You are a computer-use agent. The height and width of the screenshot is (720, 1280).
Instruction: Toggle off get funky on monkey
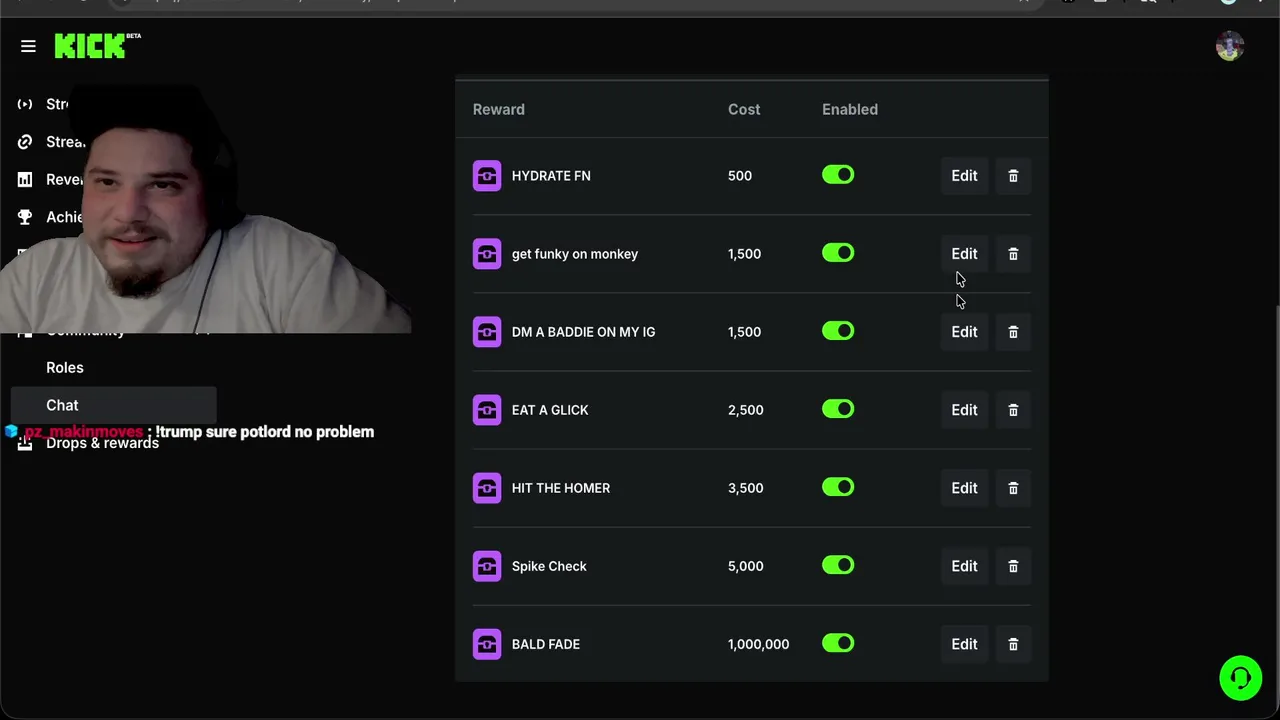838,253
